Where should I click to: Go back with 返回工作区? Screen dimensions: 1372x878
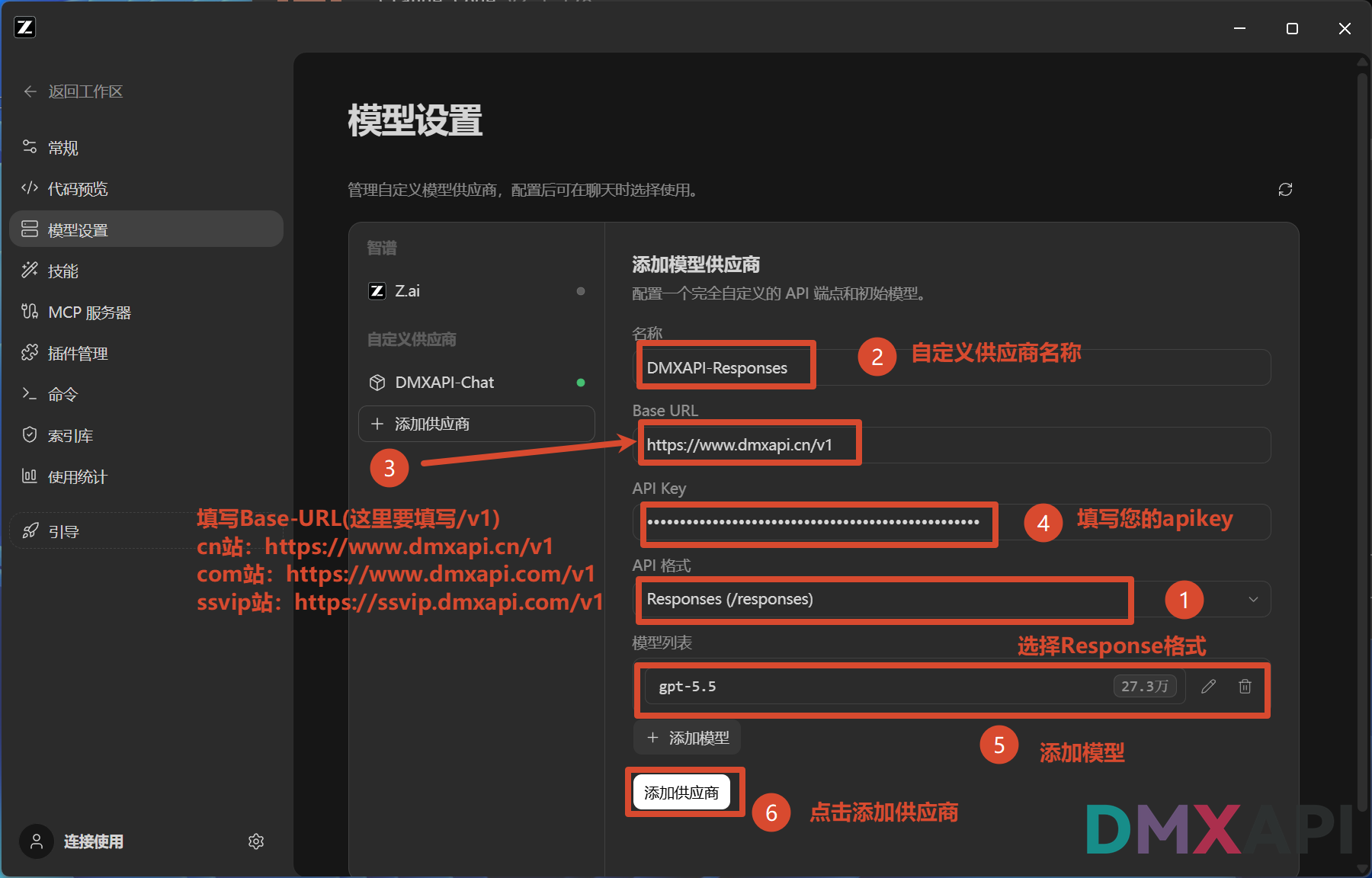74,91
